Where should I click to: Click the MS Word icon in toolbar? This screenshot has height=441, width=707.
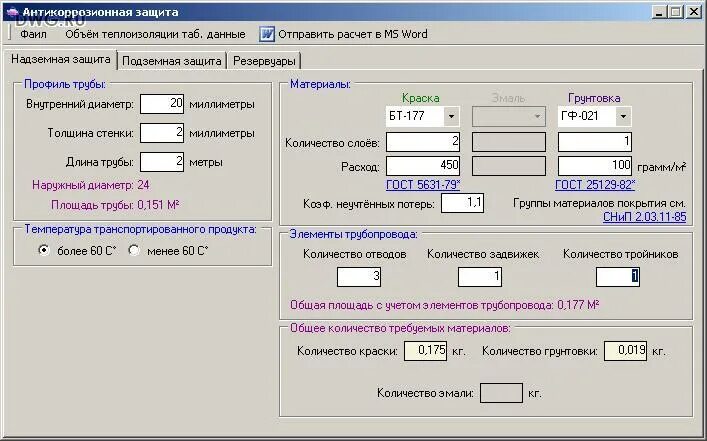pyautogui.click(x=266, y=34)
